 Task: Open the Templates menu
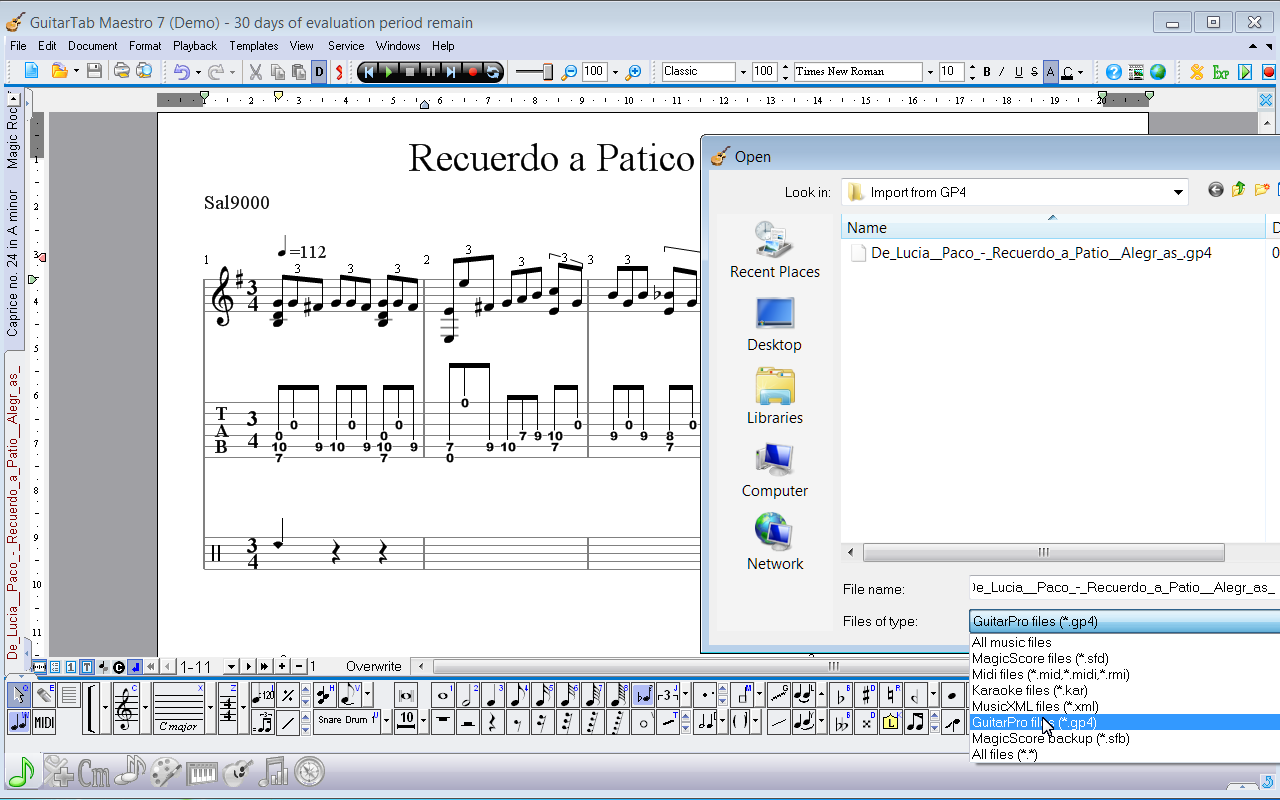254,46
